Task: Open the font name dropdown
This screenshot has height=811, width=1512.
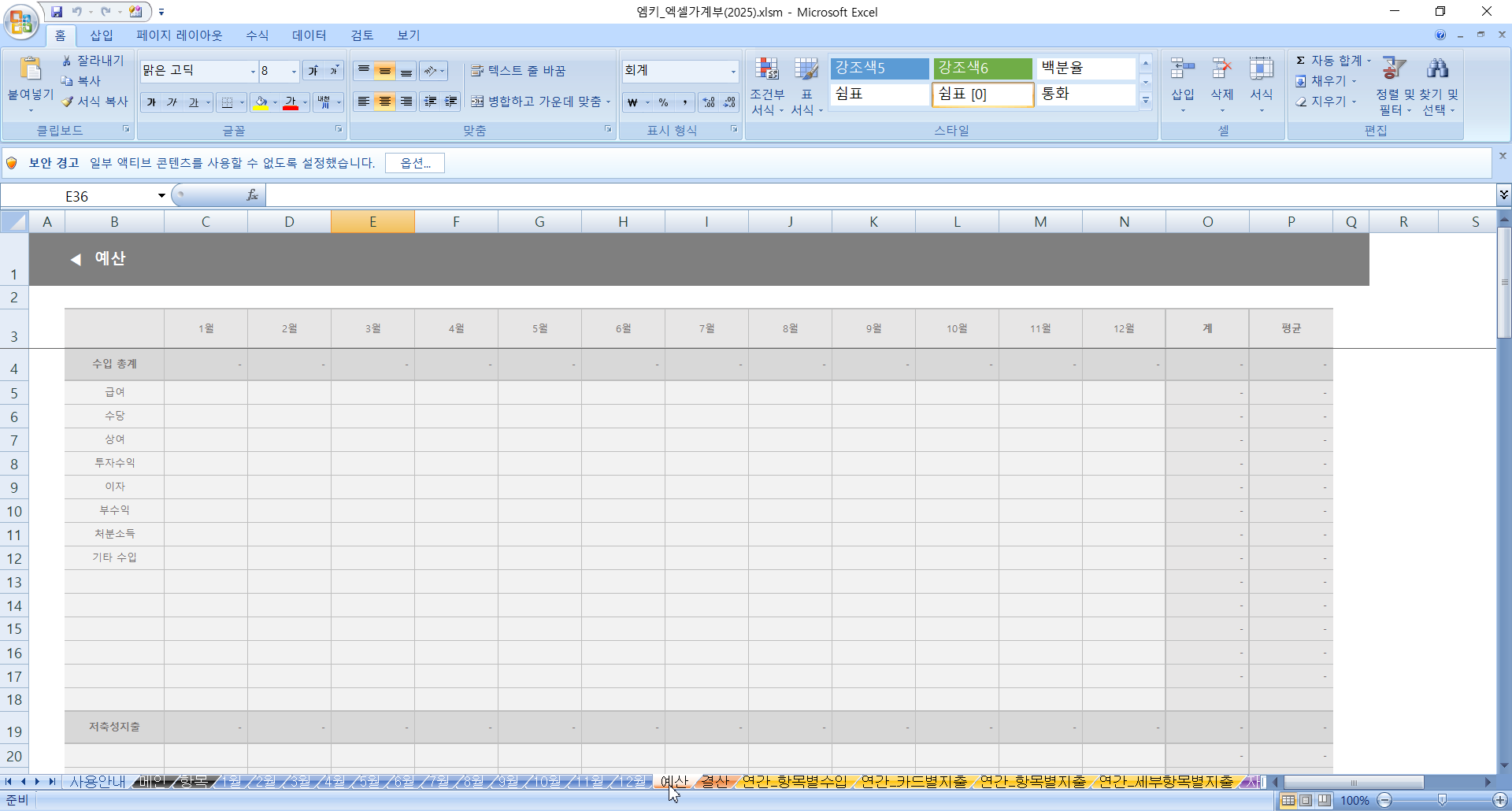Action: [x=253, y=71]
